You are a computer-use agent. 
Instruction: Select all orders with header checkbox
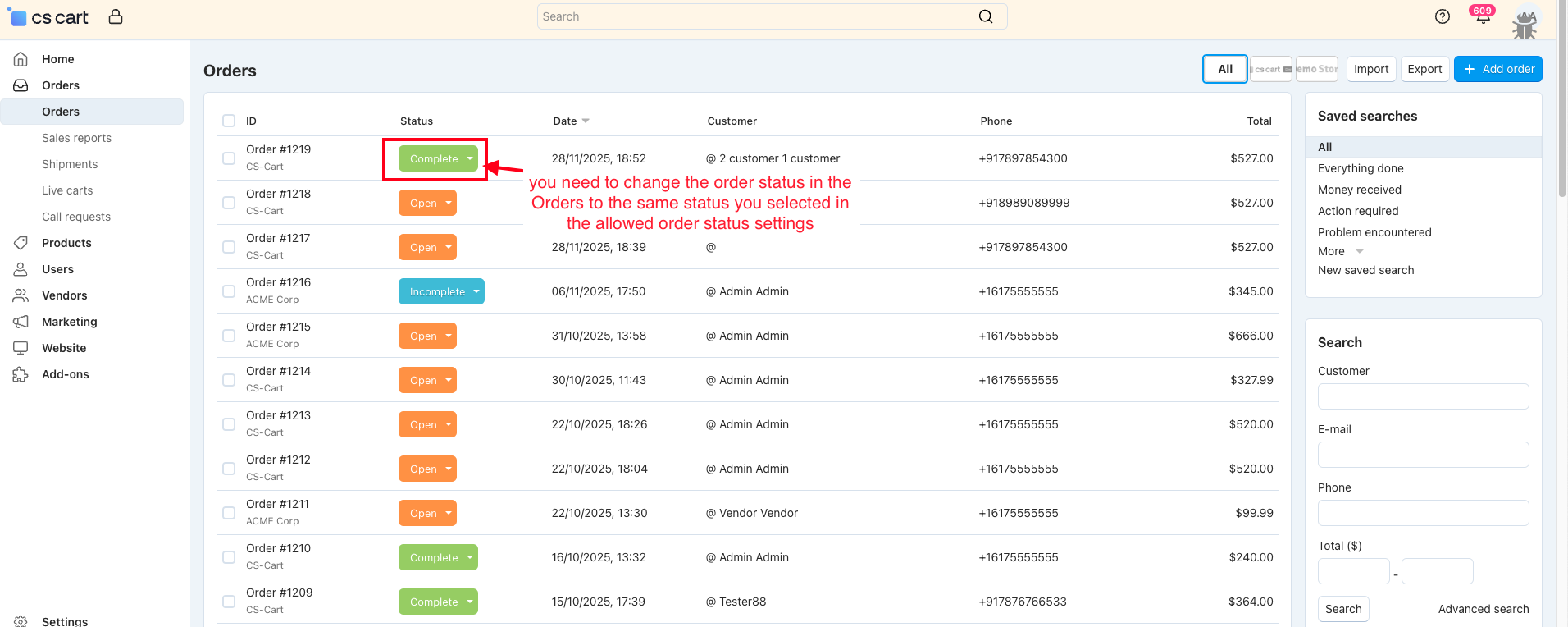(229, 121)
